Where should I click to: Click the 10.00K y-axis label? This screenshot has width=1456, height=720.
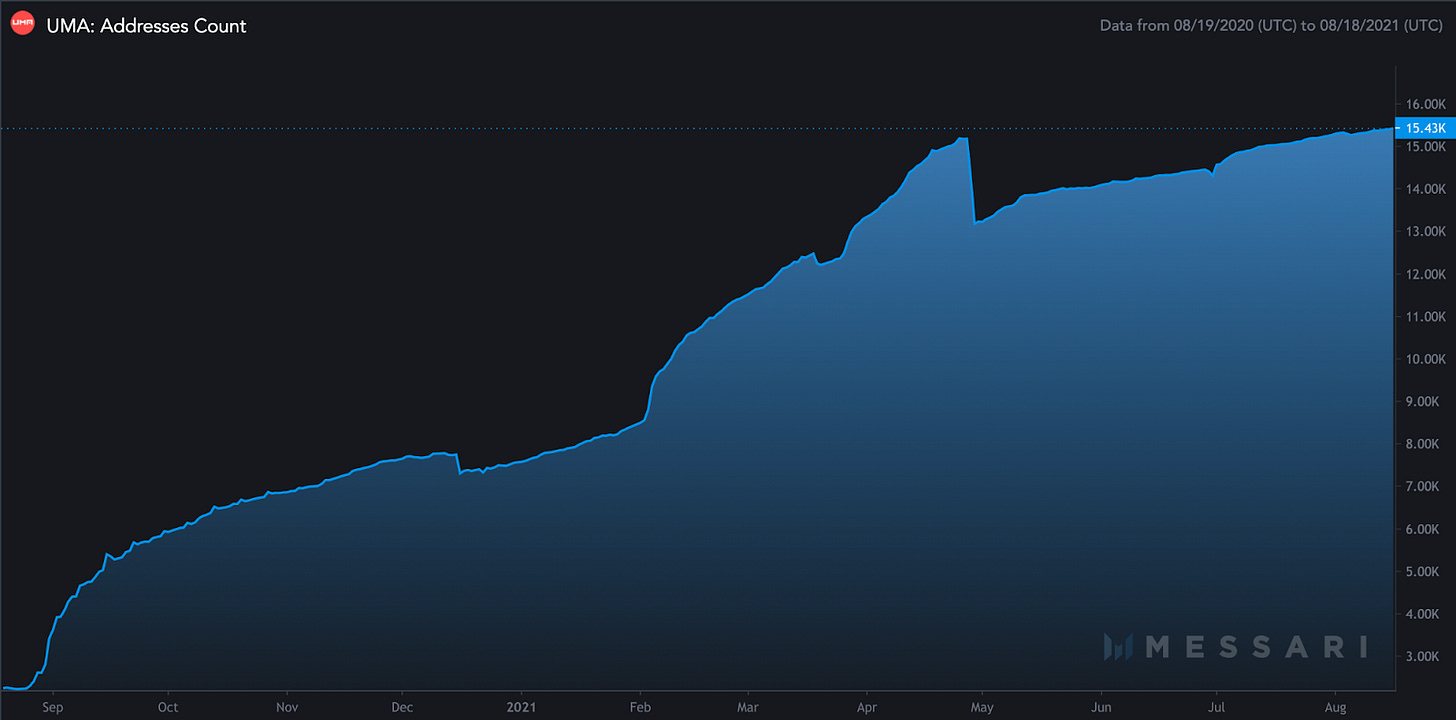click(1424, 359)
